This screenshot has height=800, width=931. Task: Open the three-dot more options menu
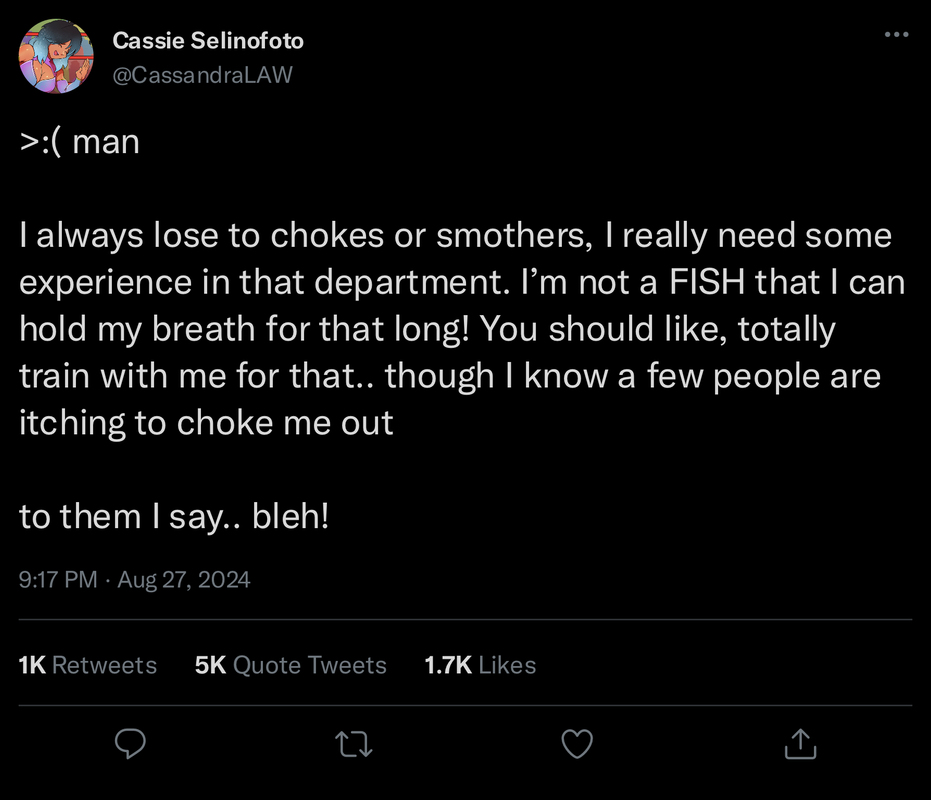(898, 35)
